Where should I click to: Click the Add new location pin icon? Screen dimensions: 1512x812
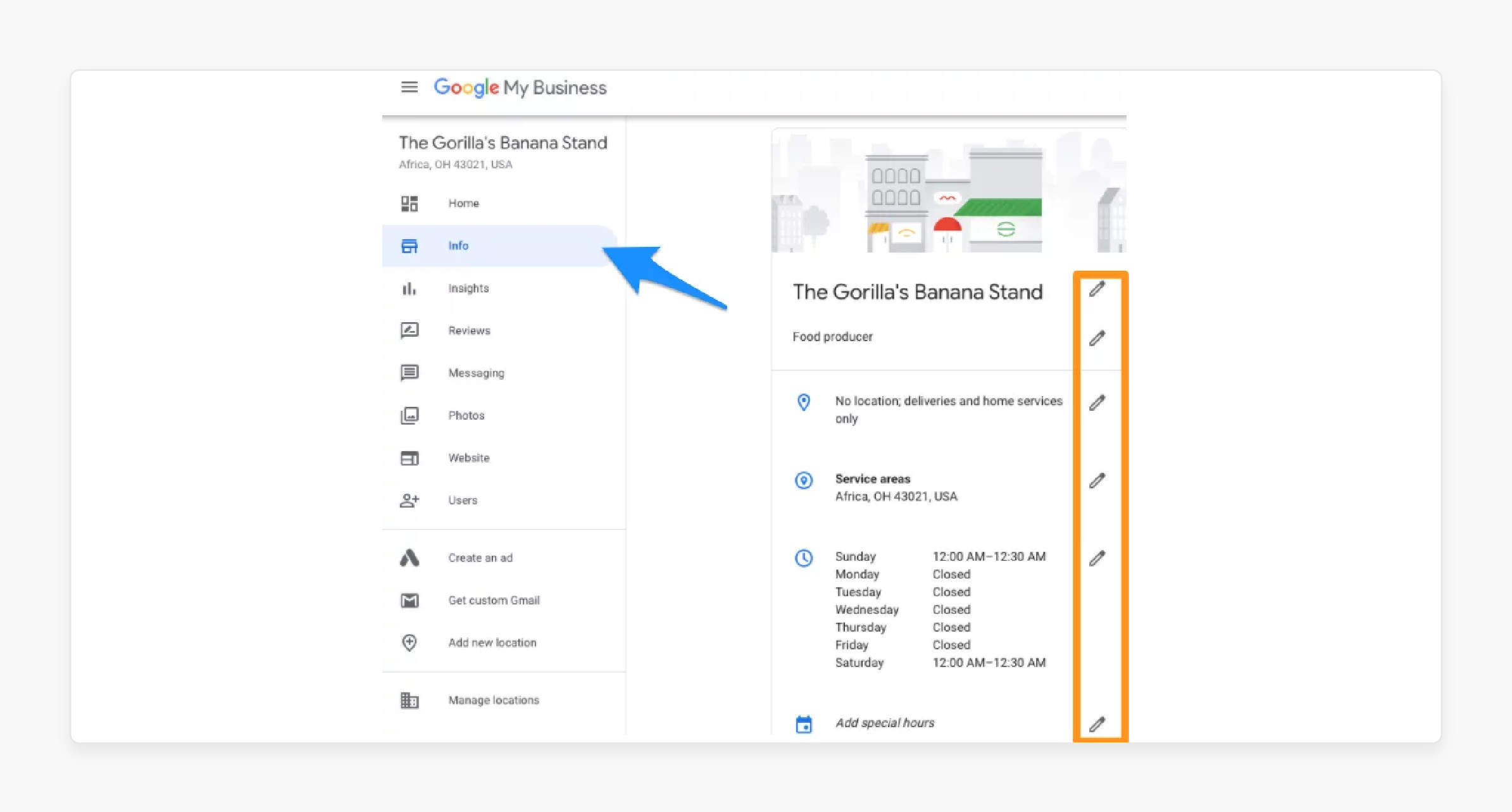409,642
